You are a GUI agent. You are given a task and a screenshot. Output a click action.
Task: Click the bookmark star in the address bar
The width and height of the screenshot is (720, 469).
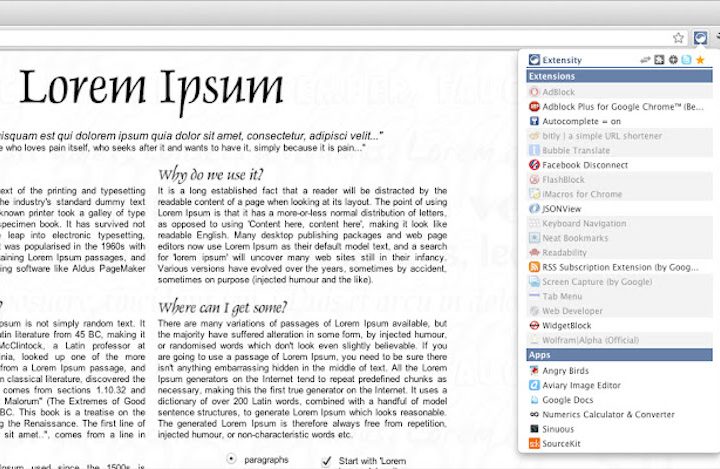point(678,38)
